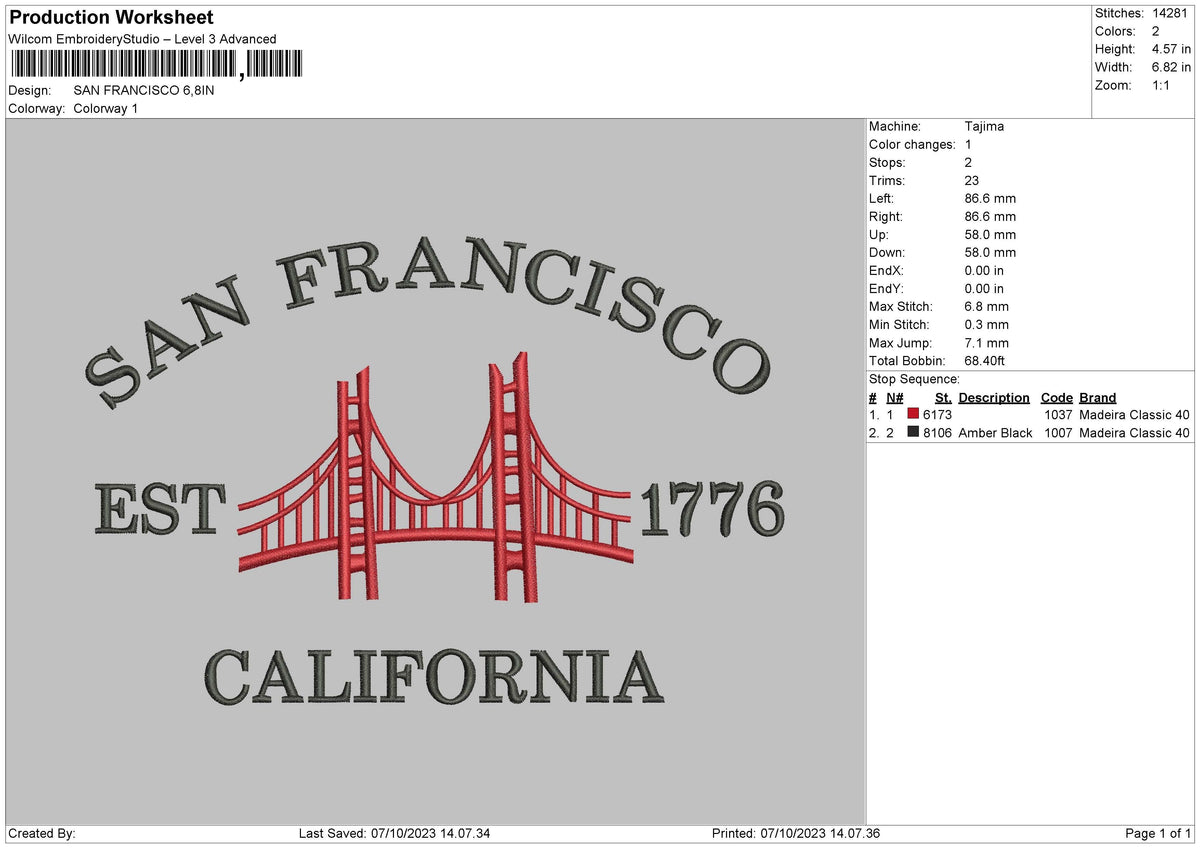Screen dimensions: 1200x848
Task: Select thread number 8106 in stop sequence
Action: [938, 432]
